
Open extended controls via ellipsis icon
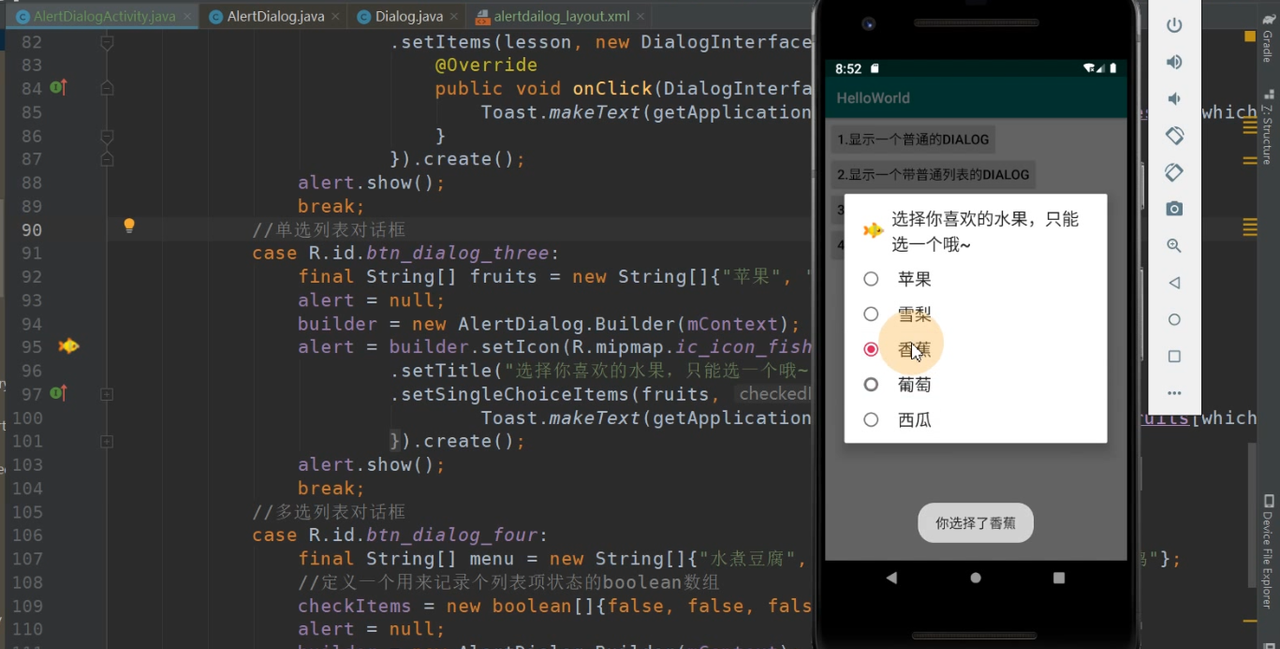click(x=1173, y=393)
